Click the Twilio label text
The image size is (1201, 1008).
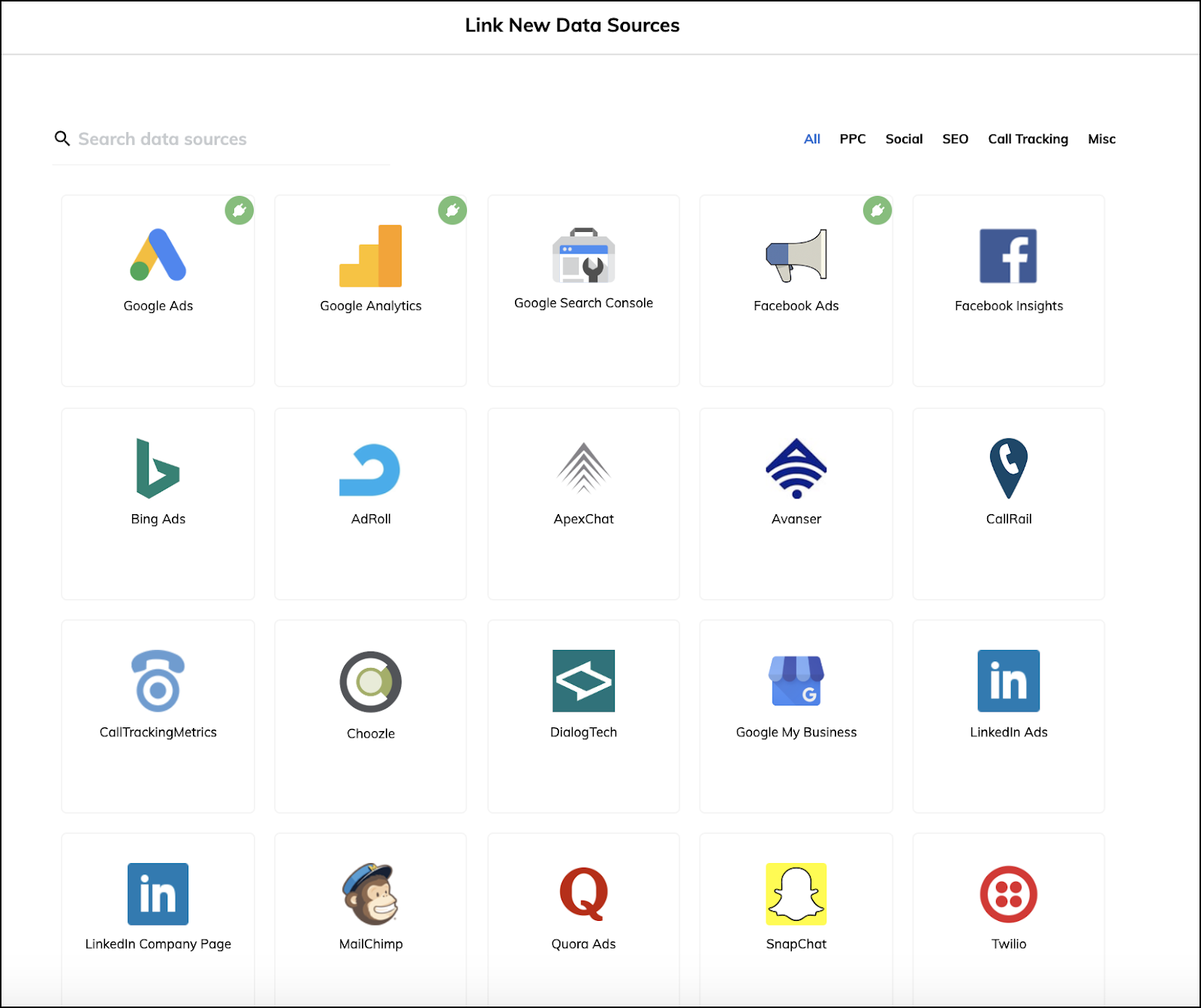tap(1008, 943)
